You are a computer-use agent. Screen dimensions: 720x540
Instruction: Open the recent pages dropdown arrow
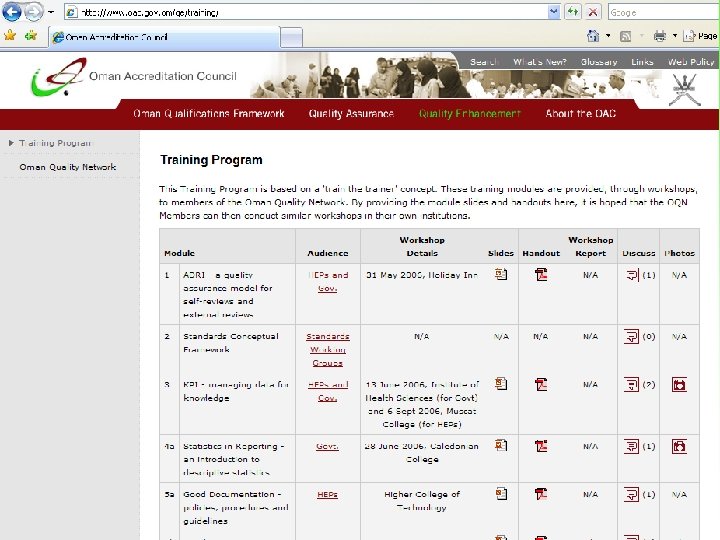click(x=51, y=12)
